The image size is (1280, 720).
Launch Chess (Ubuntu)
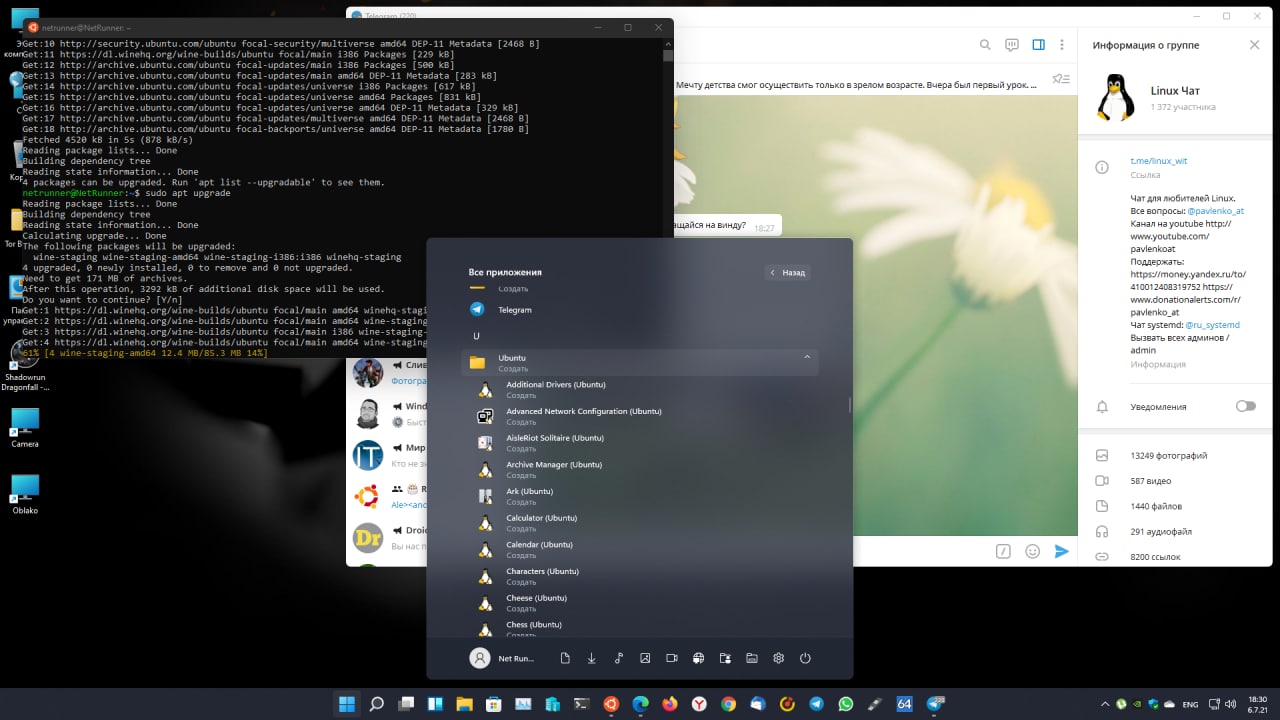[640, 627]
